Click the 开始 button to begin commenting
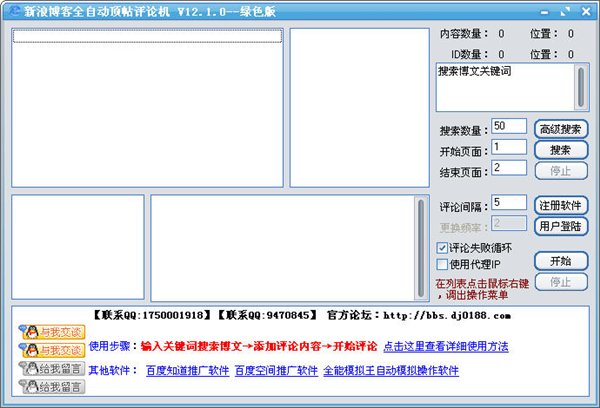The image size is (600, 408). [x=561, y=261]
